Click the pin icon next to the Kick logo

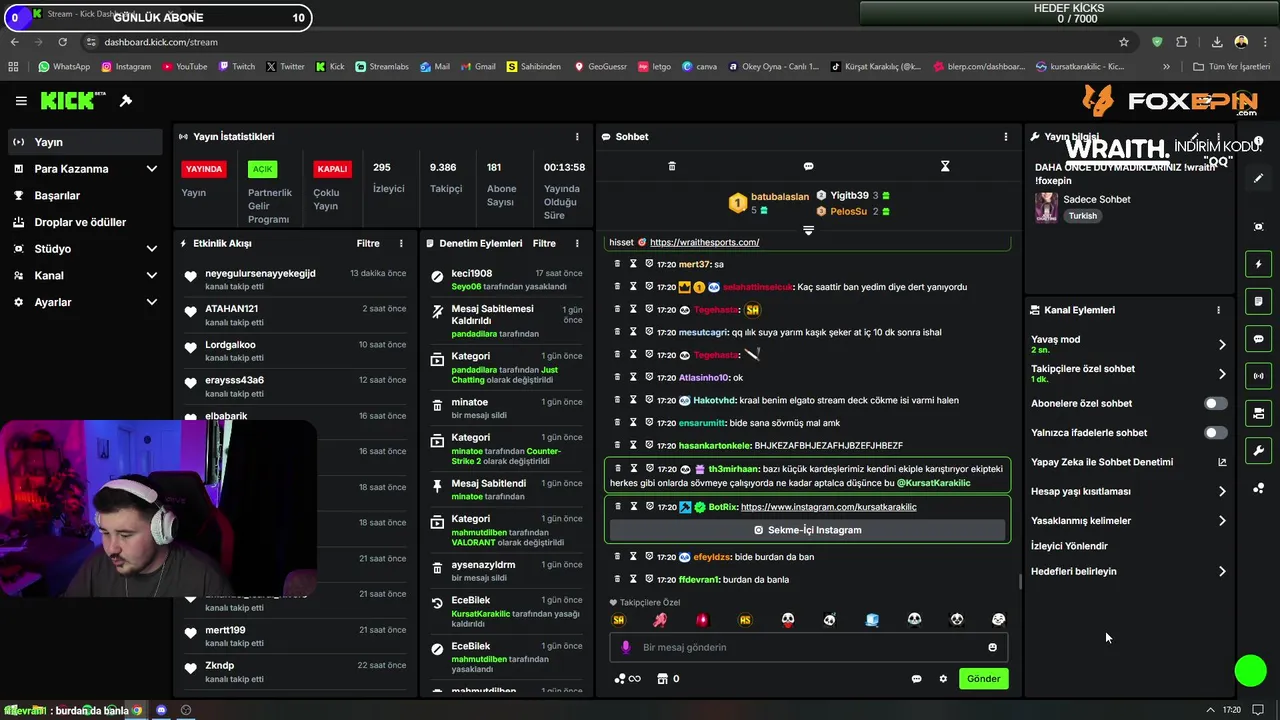click(x=126, y=101)
